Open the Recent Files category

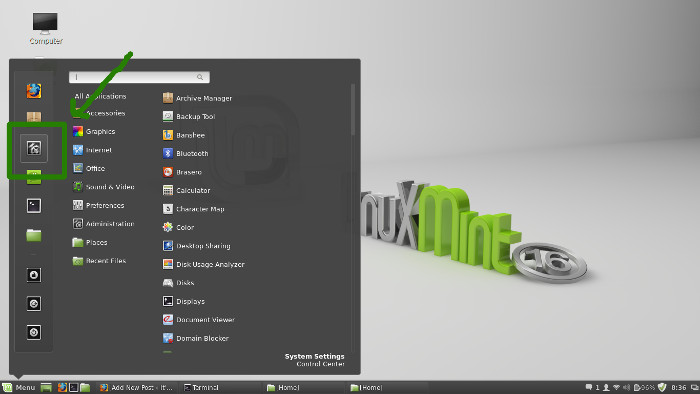pos(99,261)
